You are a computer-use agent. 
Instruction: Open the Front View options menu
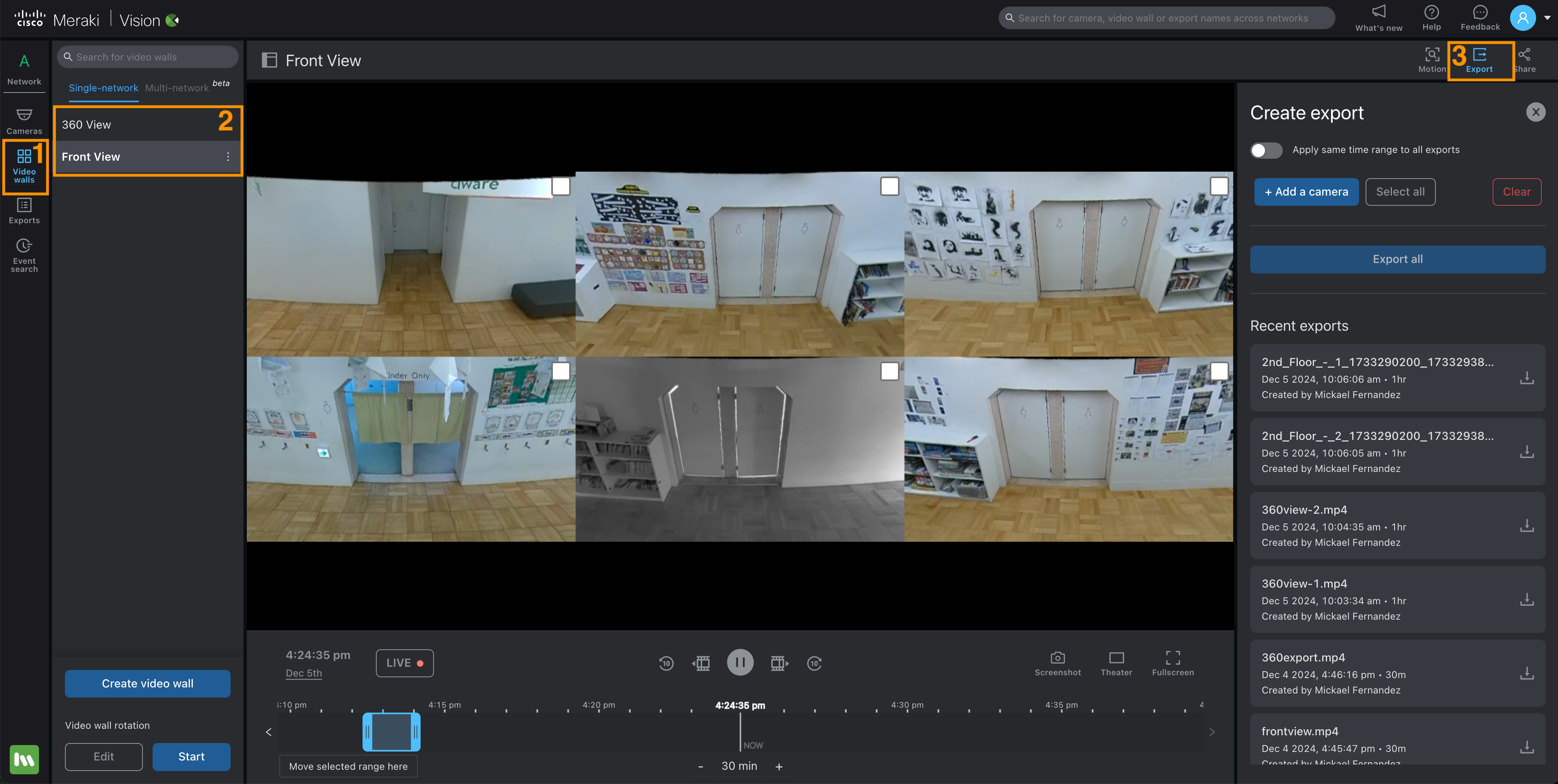coord(227,157)
